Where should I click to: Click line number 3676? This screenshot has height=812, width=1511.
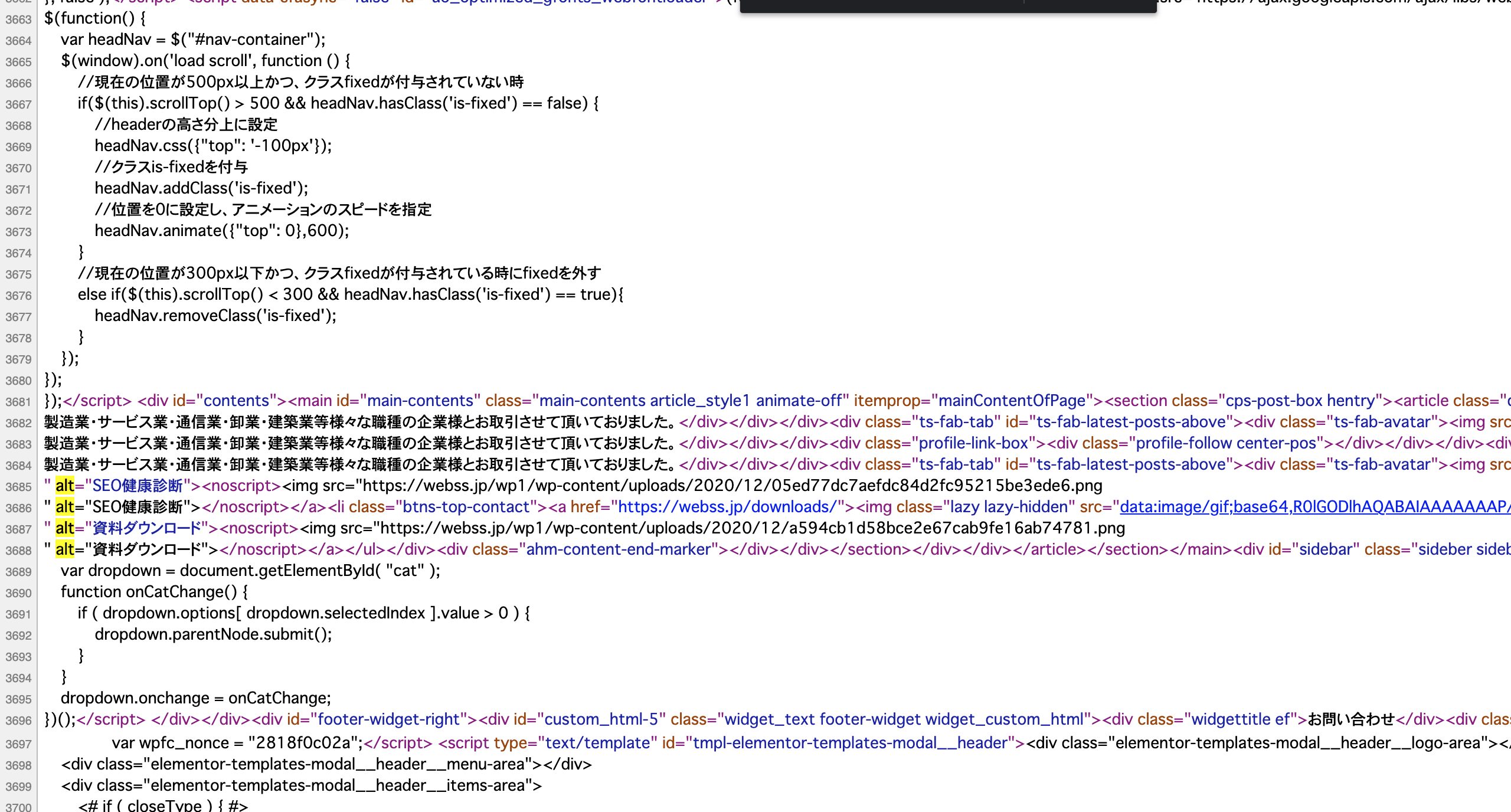18,296
